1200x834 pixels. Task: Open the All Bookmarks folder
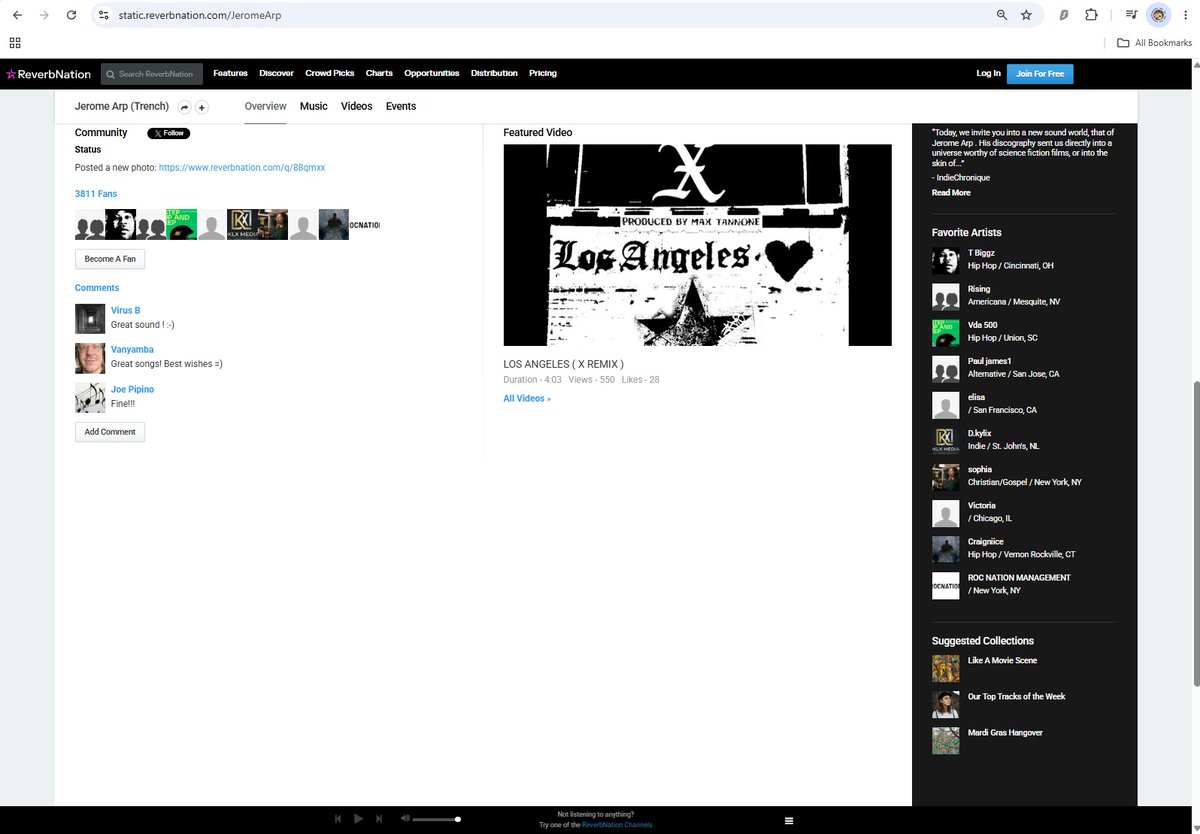(1155, 43)
